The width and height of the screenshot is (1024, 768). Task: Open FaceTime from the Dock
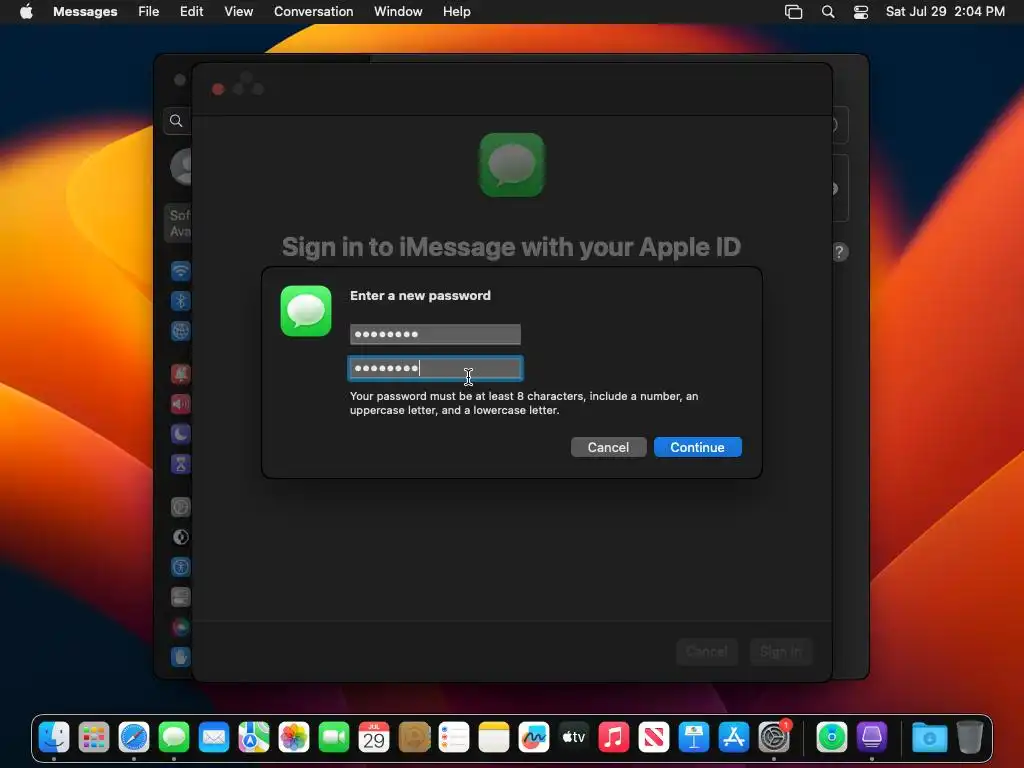click(x=334, y=737)
